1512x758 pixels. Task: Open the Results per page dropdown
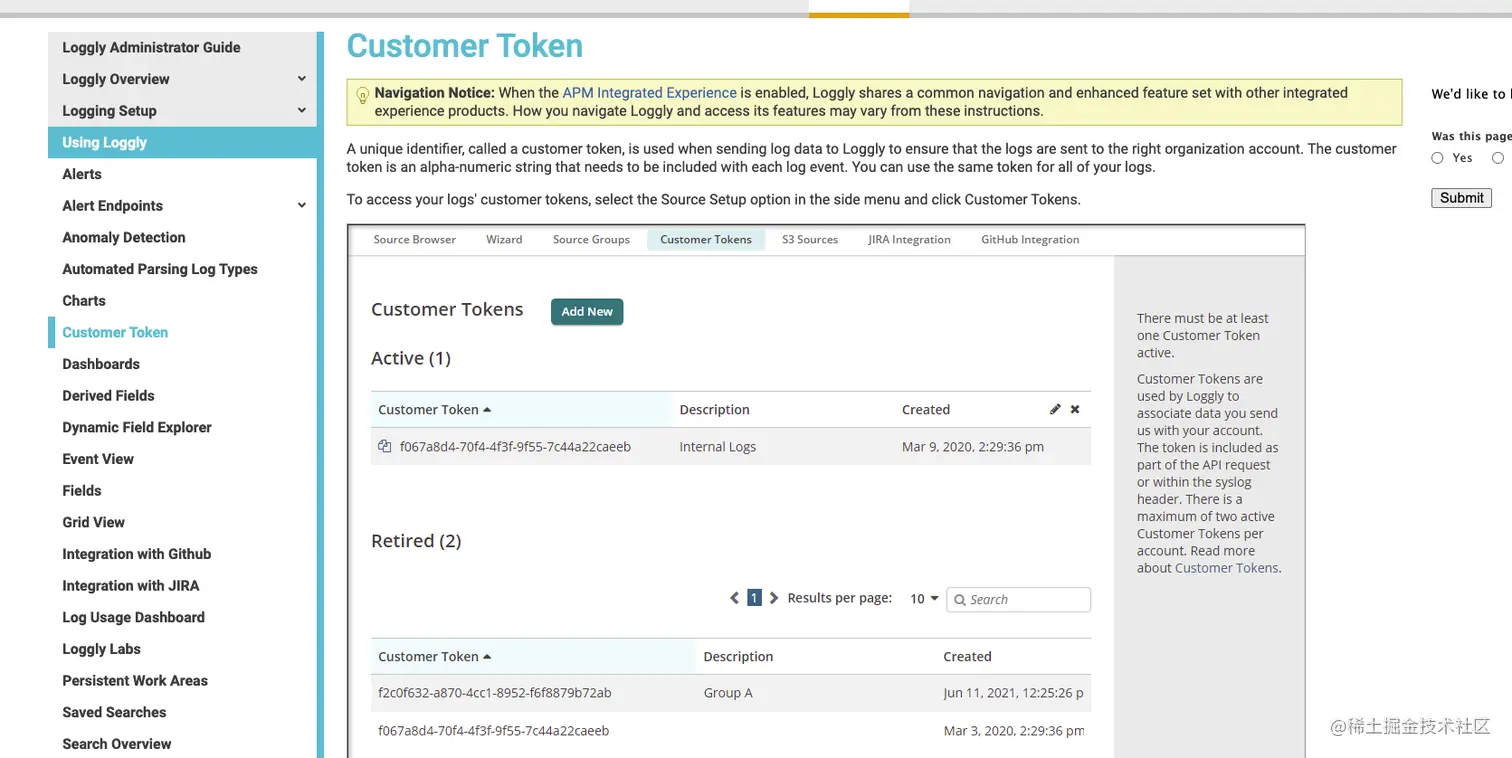[924, 599]
